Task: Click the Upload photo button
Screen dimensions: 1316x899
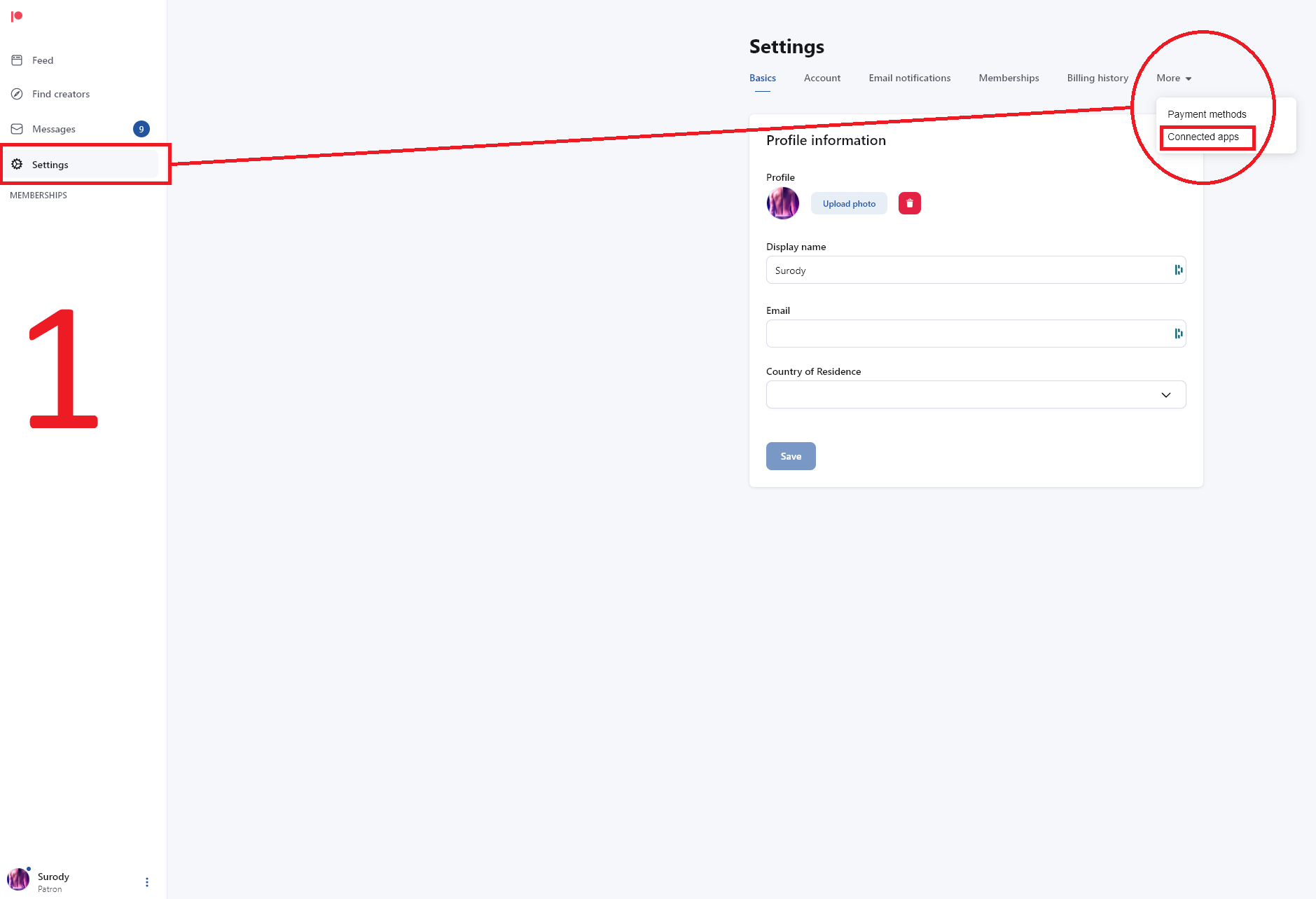Action: point(849,203)
